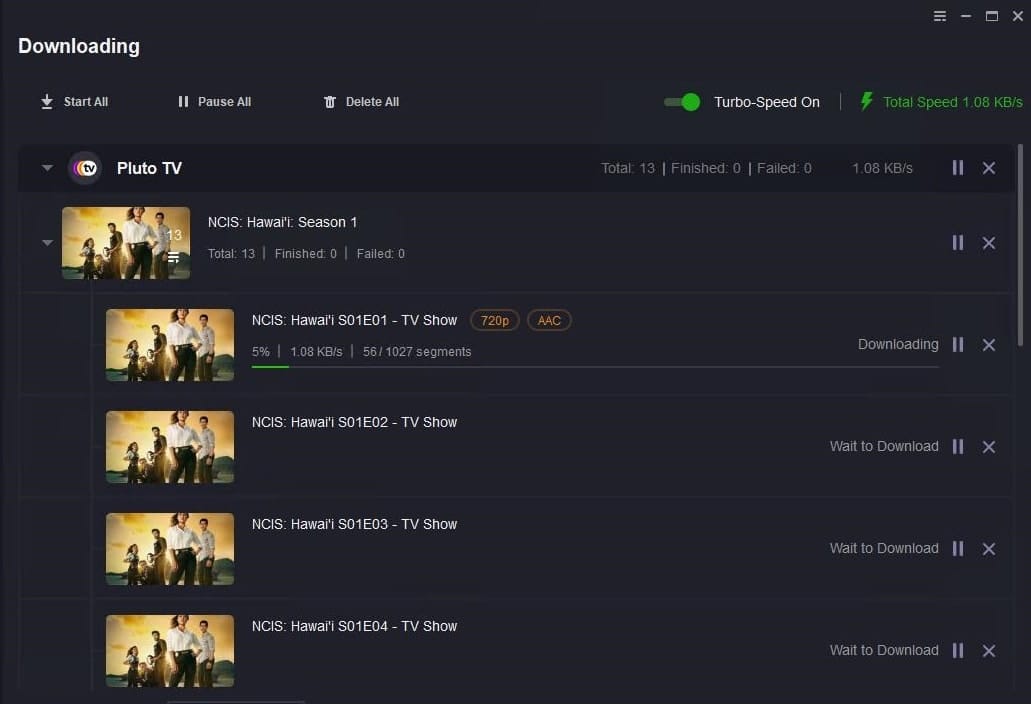
Task: Click the download list vertical scrollbar
Action: click(1020, 250)
